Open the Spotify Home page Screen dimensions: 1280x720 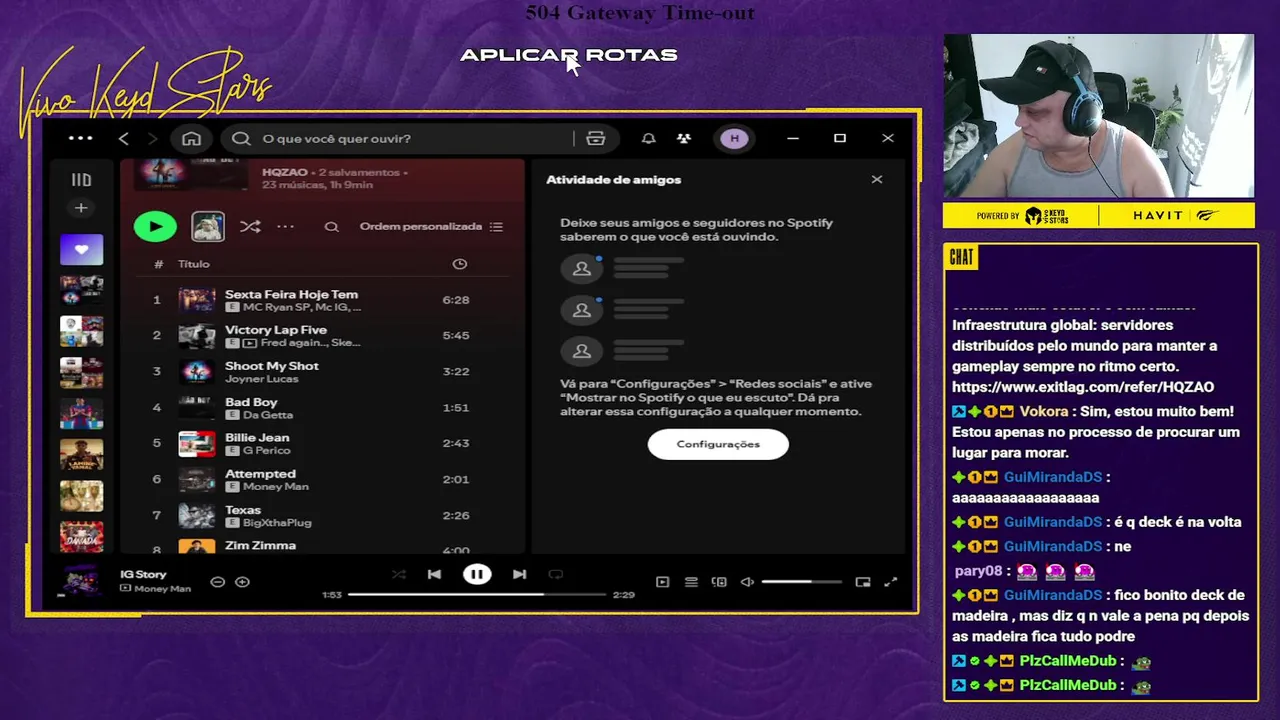[191, 138]
